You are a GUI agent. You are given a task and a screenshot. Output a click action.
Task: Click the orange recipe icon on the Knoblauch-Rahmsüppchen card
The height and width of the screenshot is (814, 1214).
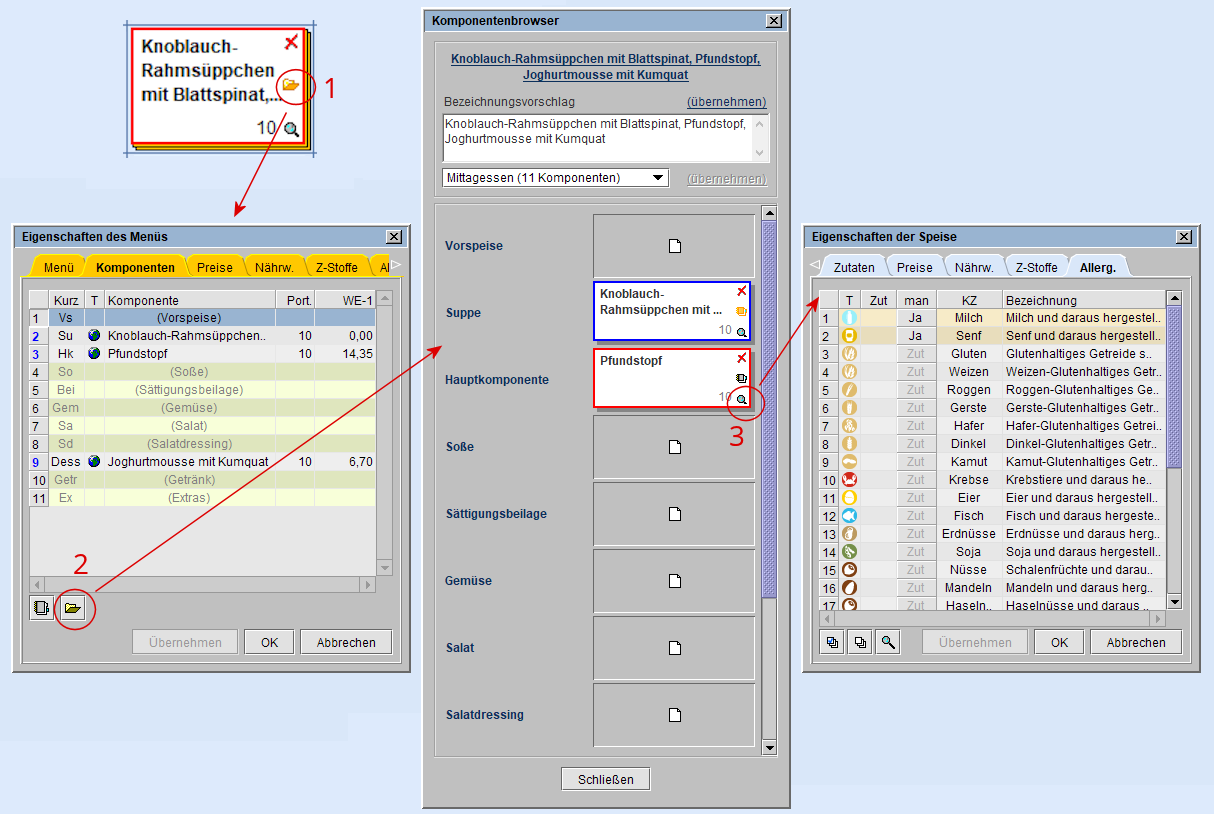(741, 311)
